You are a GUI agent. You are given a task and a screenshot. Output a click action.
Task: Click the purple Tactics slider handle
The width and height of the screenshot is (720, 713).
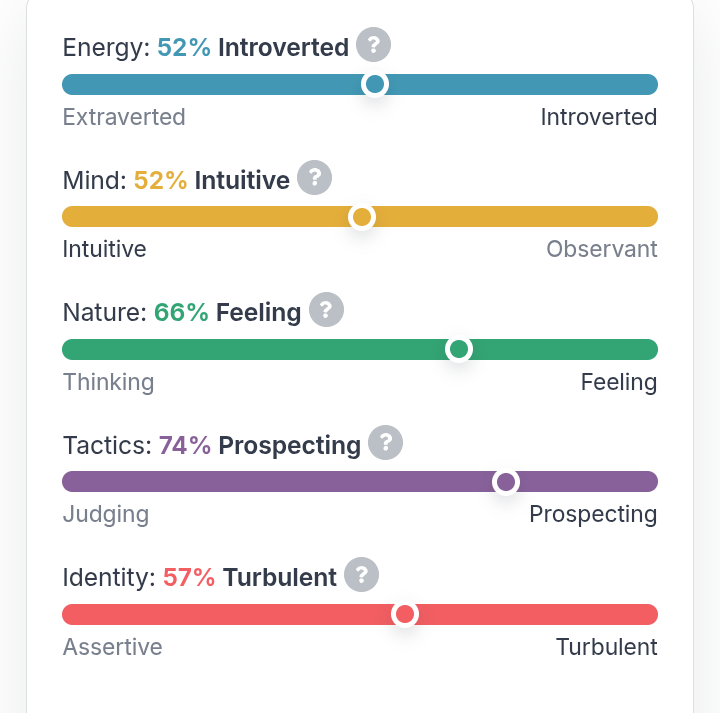[506, 482]
